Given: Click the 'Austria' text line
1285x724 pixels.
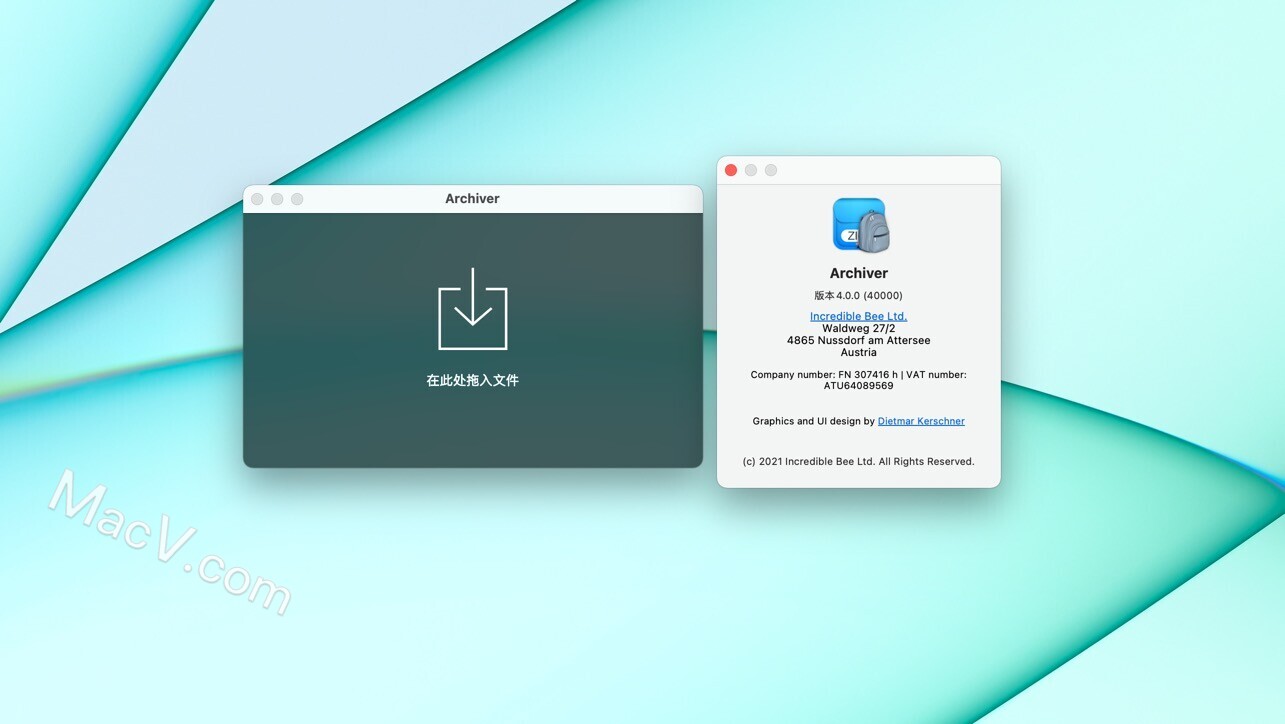Looking at the screenshot, I should 859,352.
